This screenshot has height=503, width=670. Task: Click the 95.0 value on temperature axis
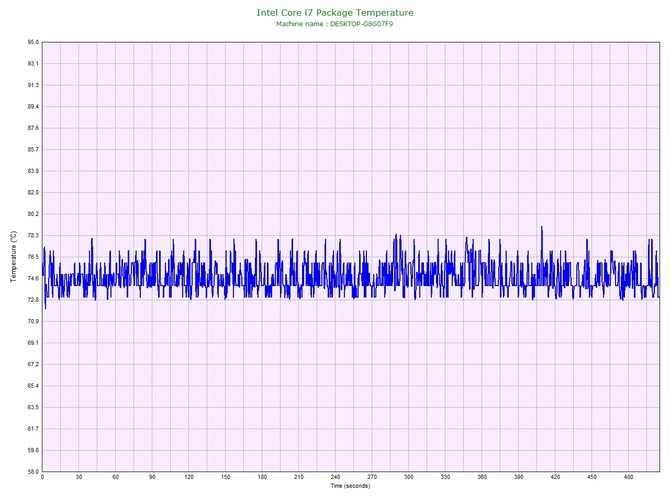33,42
